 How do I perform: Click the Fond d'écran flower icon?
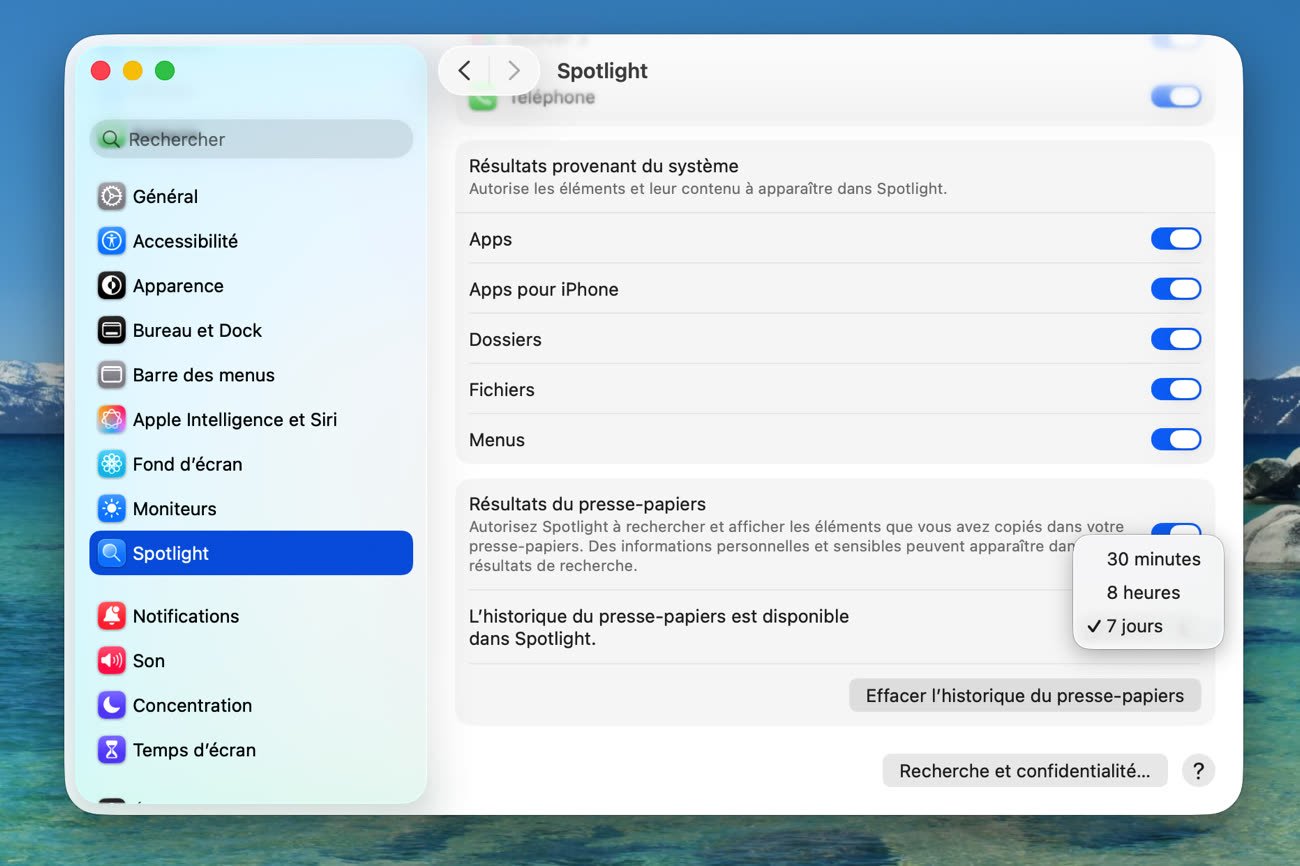[x=111, y=464]
